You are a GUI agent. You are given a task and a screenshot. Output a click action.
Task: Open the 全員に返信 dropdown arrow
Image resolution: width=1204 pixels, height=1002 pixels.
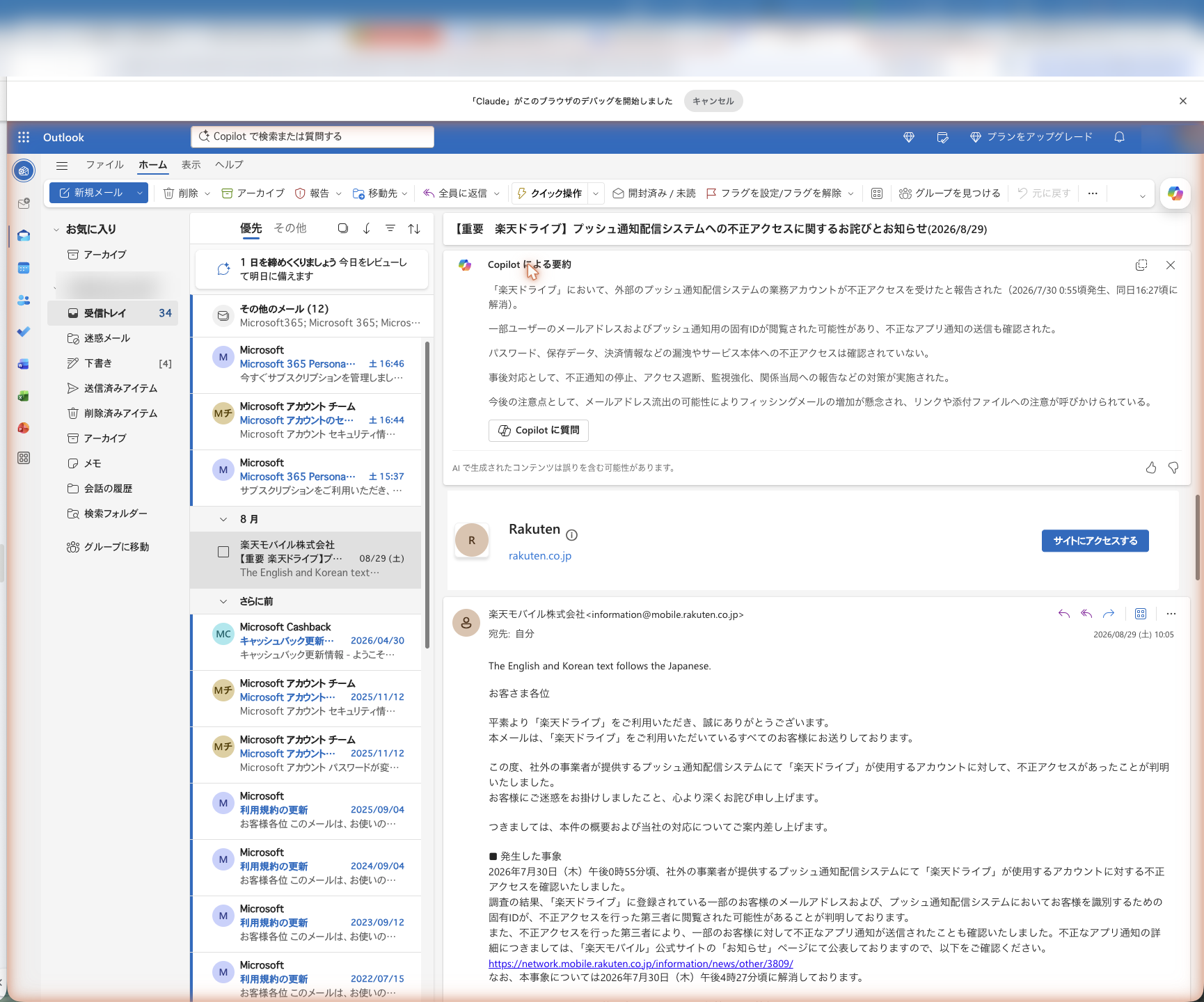tap(497, 193)
